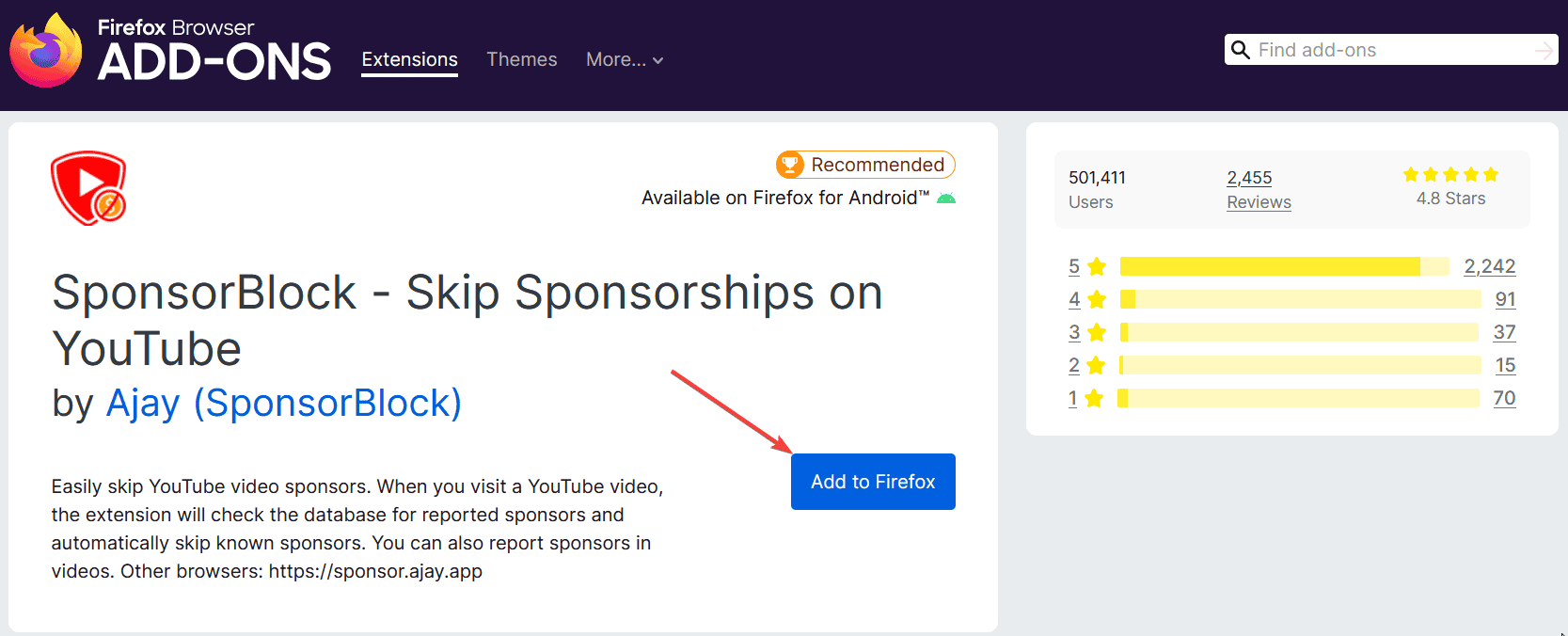Click the search magnifying glass icon
The width and height of the screenshot is (1568, 636).
[x=1241, y=50]
